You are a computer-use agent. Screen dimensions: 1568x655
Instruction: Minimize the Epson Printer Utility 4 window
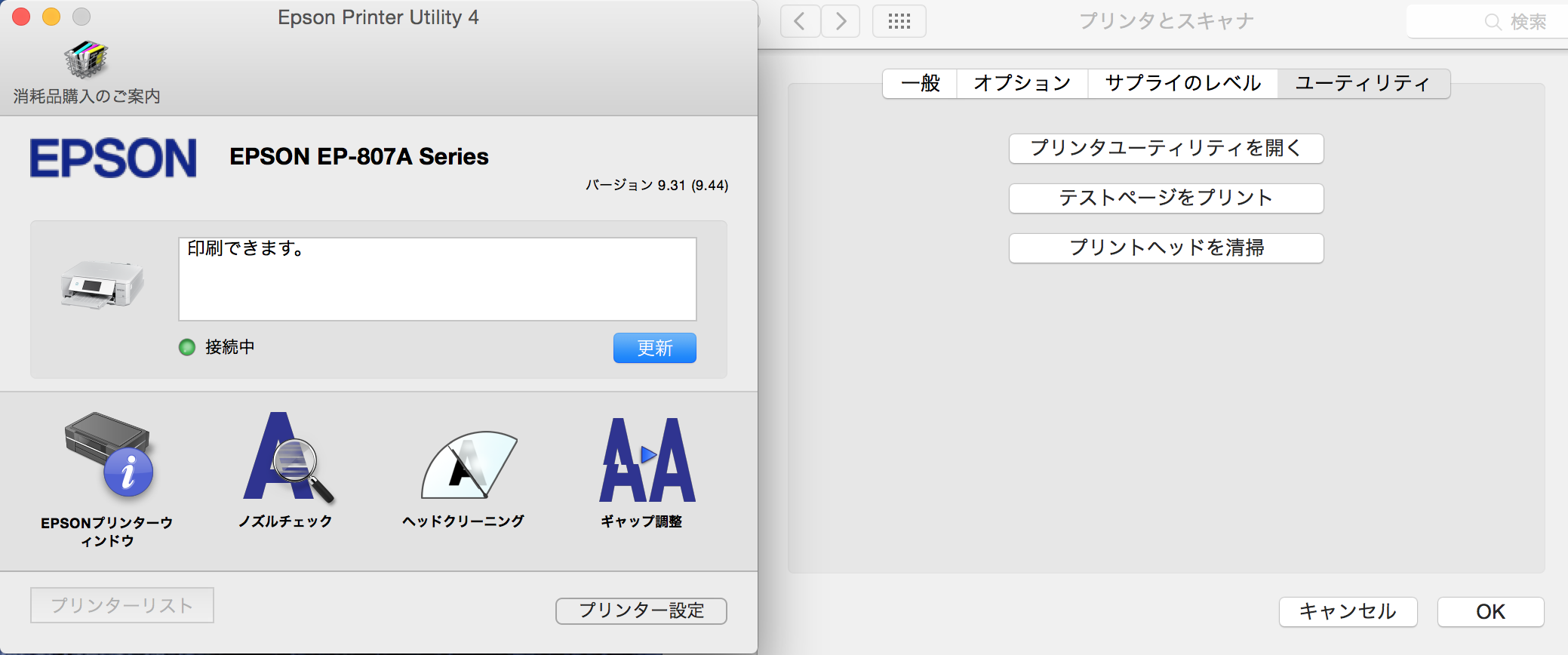click(x=51, y=17)
